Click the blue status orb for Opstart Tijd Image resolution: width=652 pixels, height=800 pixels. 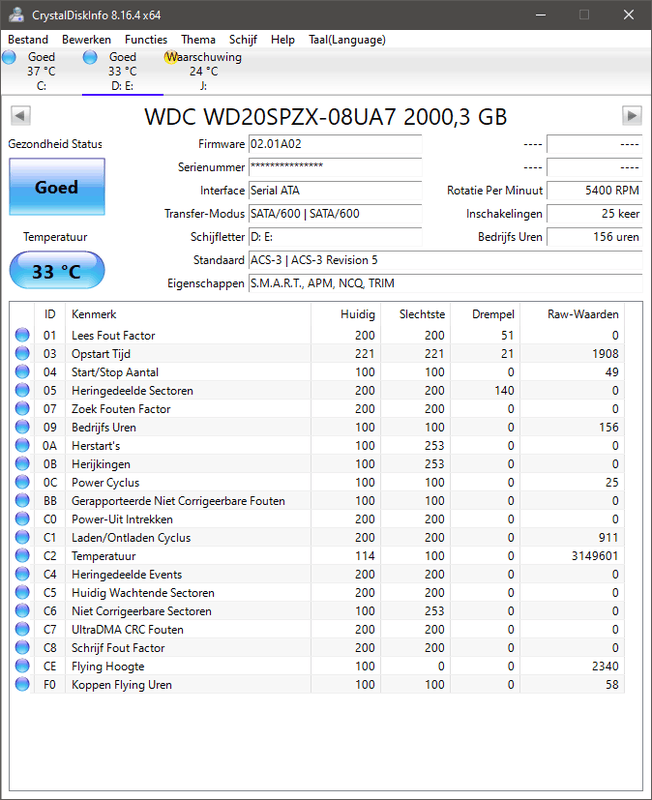point(22,354)
